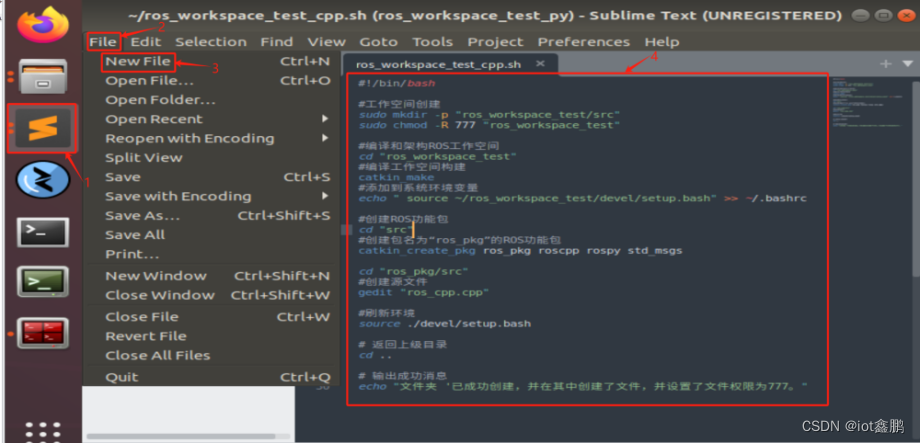Open tab list dropdown arrow
This screenshot has height=444, width=920.
pos(908,63)
